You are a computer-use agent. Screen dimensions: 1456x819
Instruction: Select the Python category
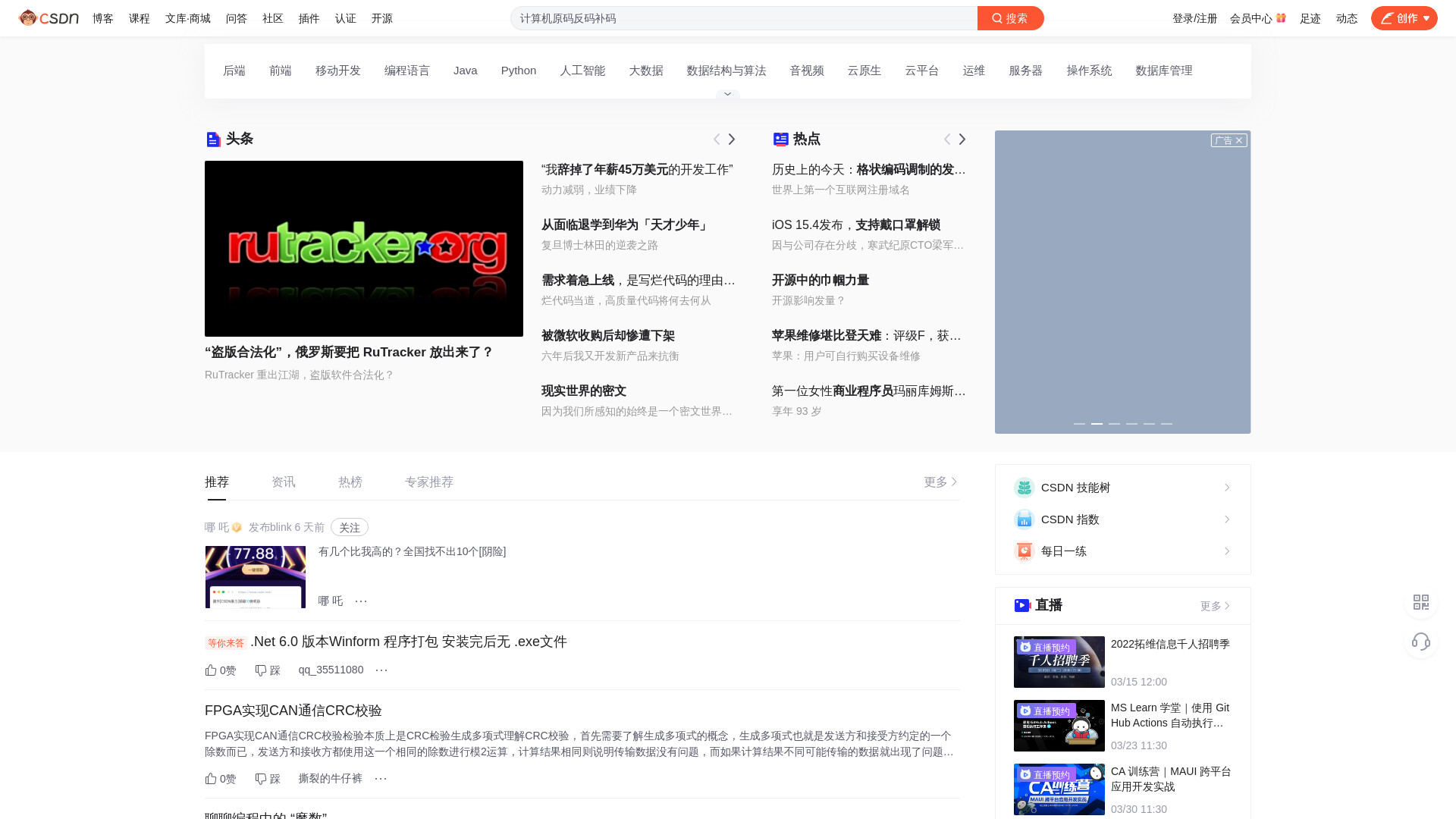click(x=519, y=71)
